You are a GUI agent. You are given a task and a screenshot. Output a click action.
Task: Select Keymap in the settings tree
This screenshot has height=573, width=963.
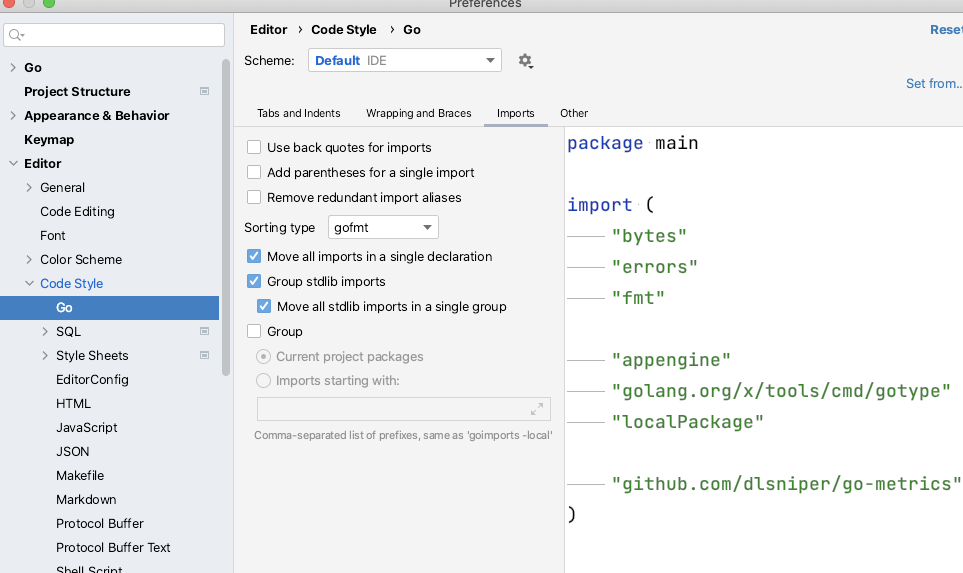(x=49, y=139)
